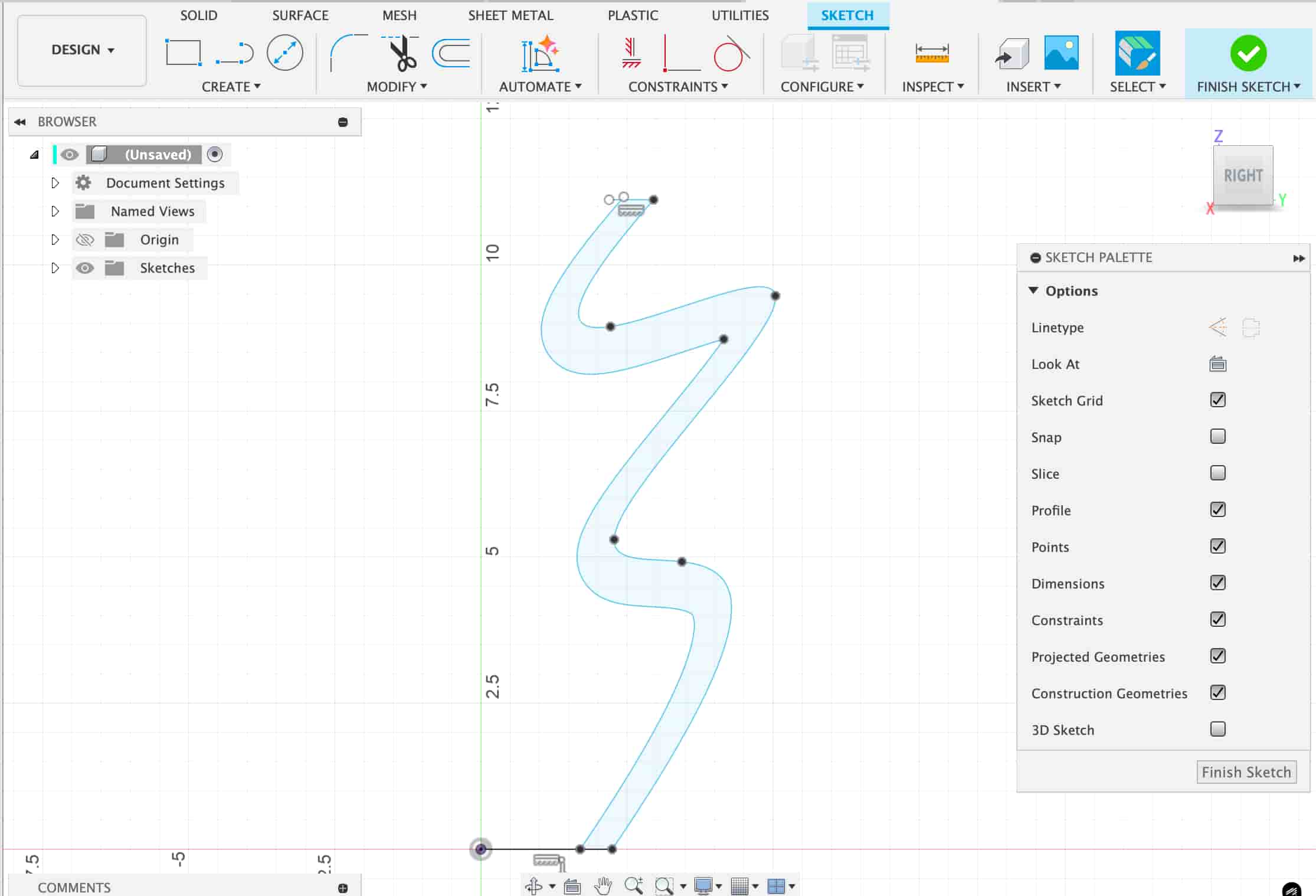The image size is (1316, 896).
Task: Toggle the Points checkbox
Action: pos(1217,546)
